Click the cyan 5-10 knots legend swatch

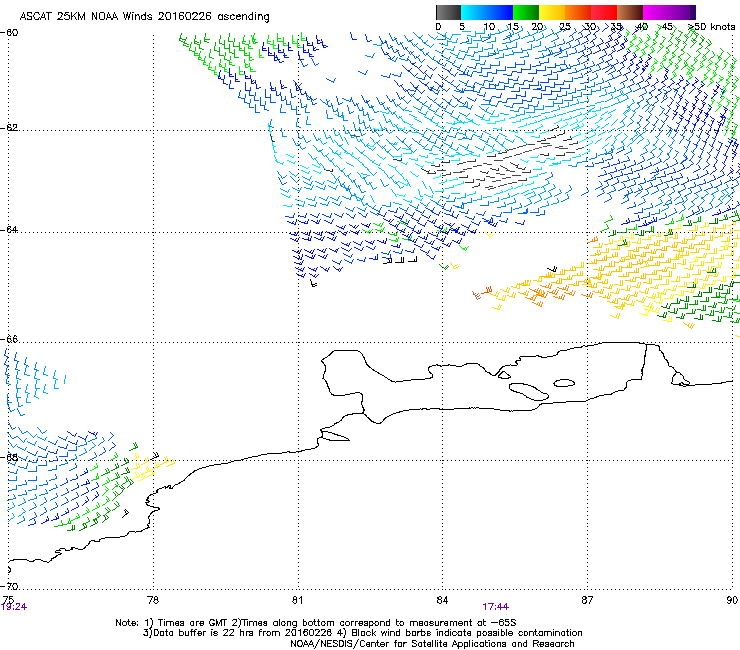pyautogui.click(x=474, y=12)
